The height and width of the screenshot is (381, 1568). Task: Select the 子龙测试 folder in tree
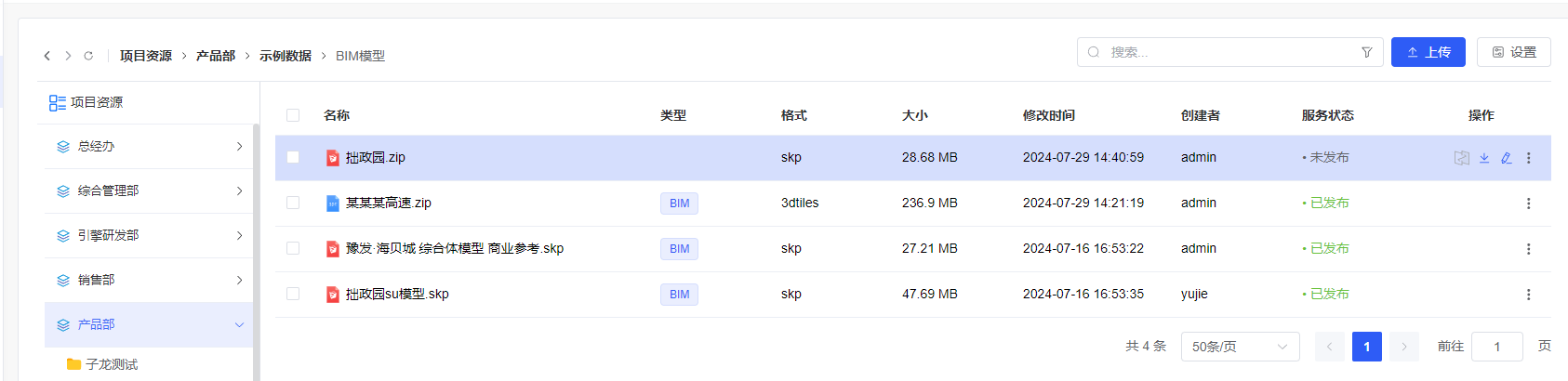pos(112,364)
